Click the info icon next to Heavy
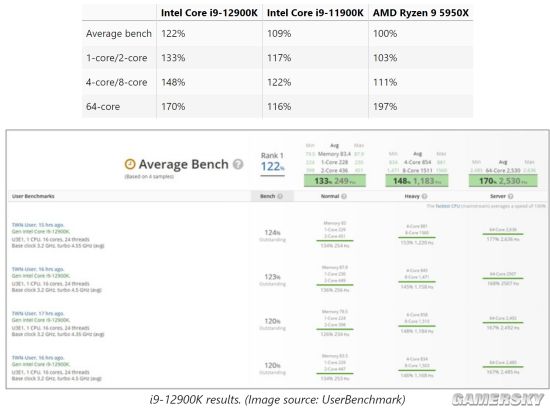The width and height of the screenshot is (550, 411). click(x=424, y=196)
